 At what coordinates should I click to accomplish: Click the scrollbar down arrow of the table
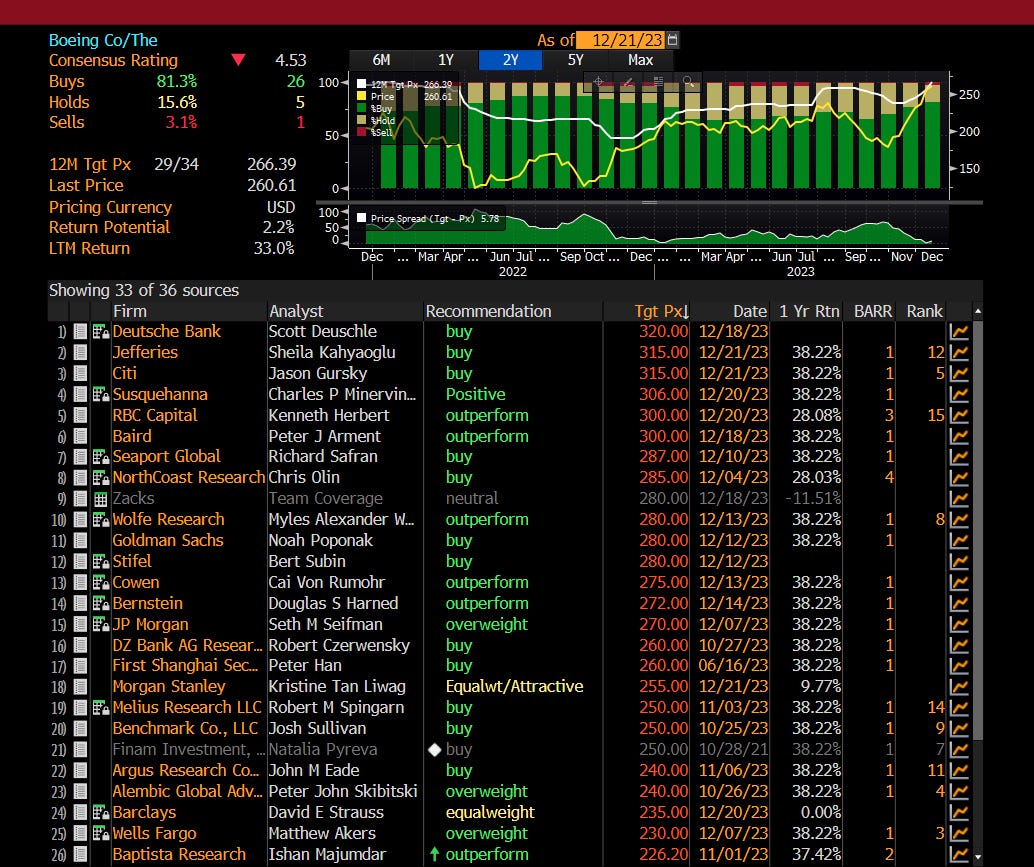[x=978, y=857]
